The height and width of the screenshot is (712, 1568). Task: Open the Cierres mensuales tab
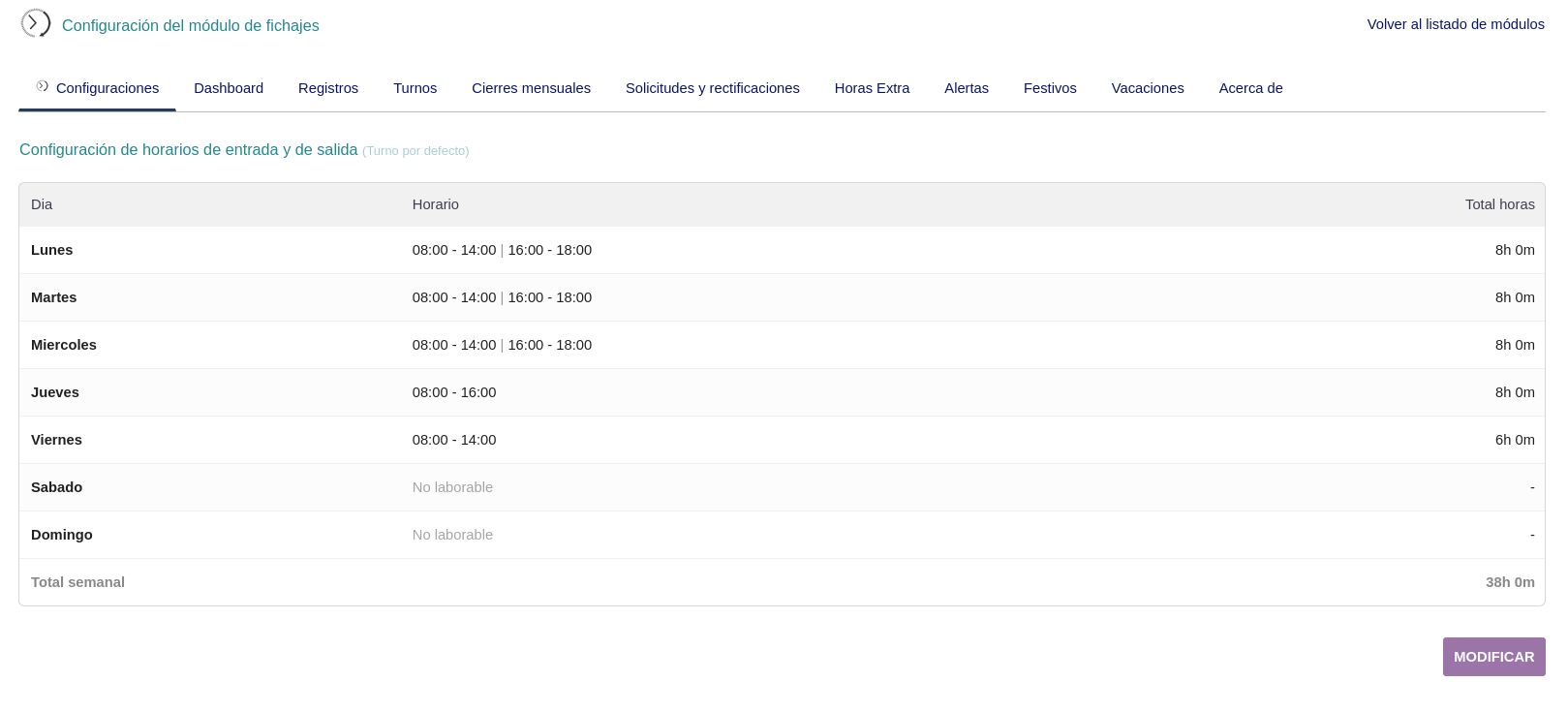(531, 88)
